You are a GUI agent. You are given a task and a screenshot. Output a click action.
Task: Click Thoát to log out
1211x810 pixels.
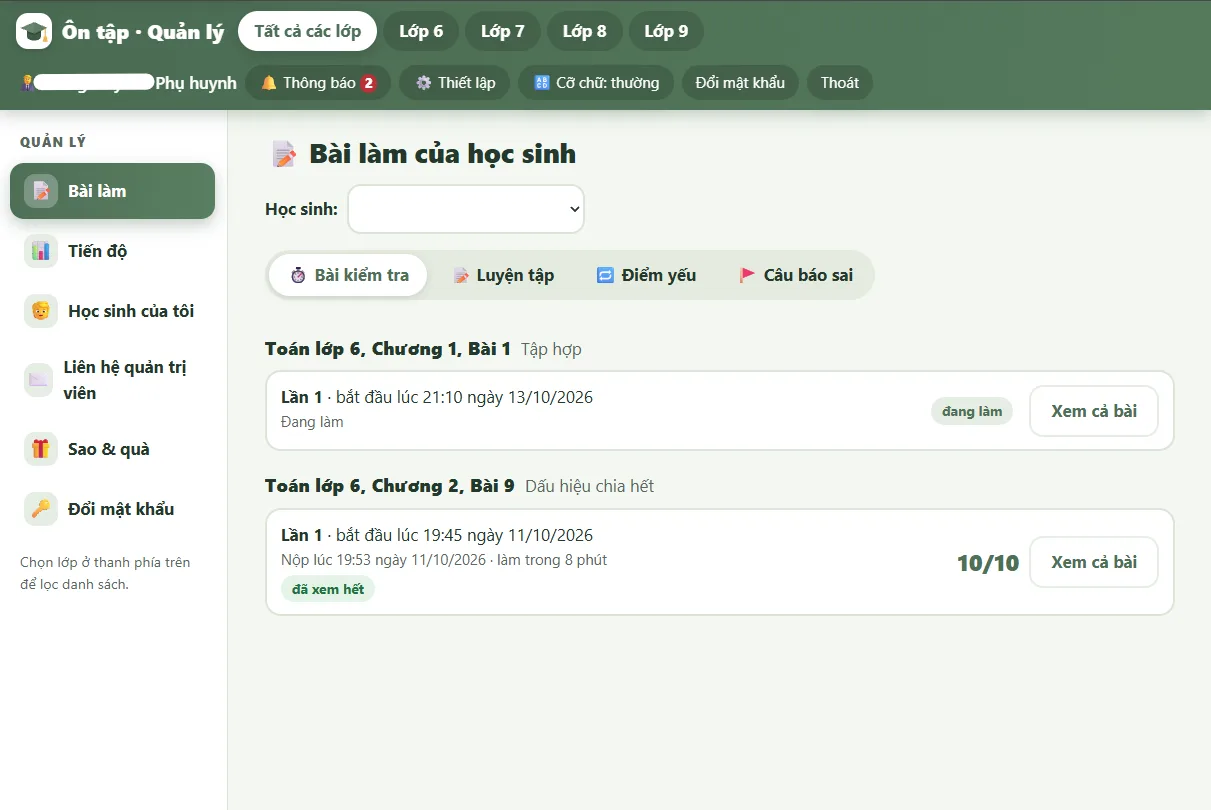click(840, 83)
